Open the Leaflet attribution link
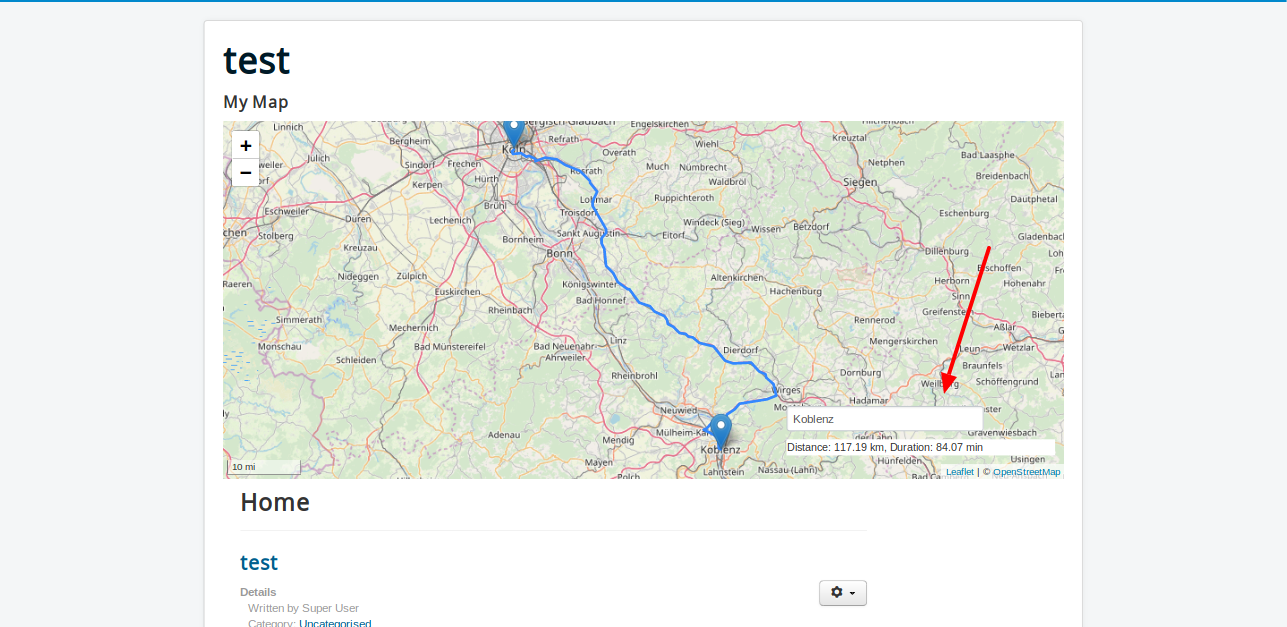The height and width of the screenshot is (627, 1287). [x=960, y=472]
